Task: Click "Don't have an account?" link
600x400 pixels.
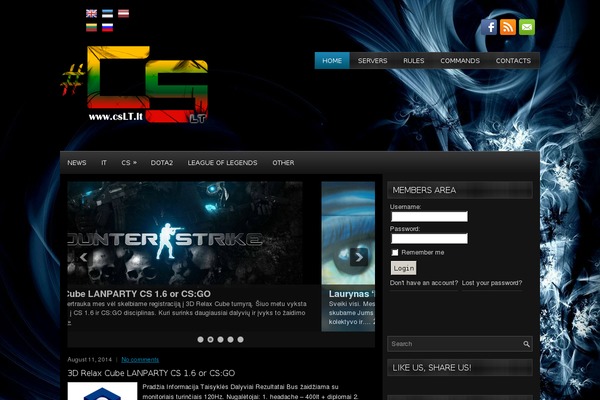Action: point(424,283)
